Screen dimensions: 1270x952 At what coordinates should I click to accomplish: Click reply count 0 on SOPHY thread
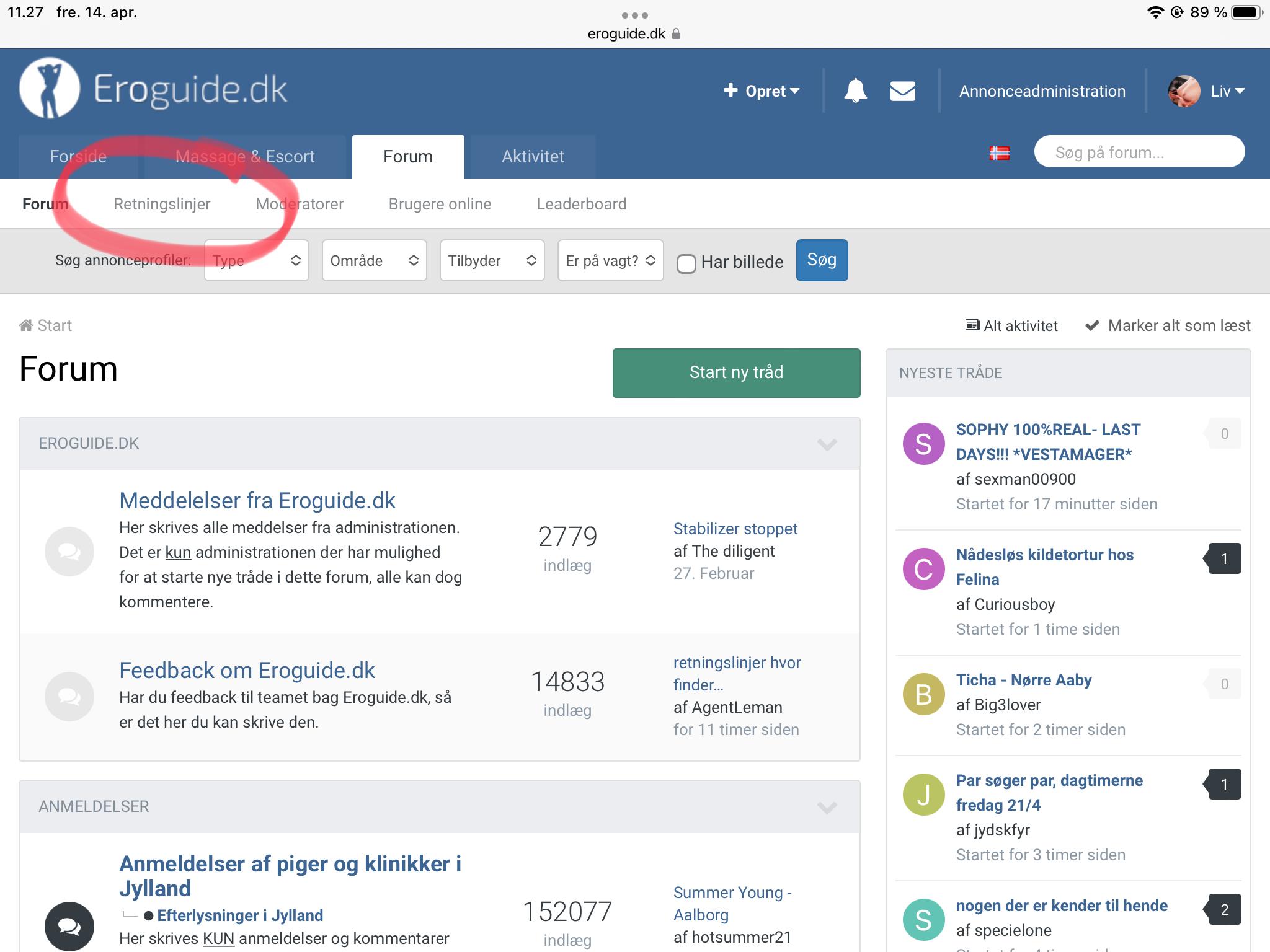pos(1222,433)
